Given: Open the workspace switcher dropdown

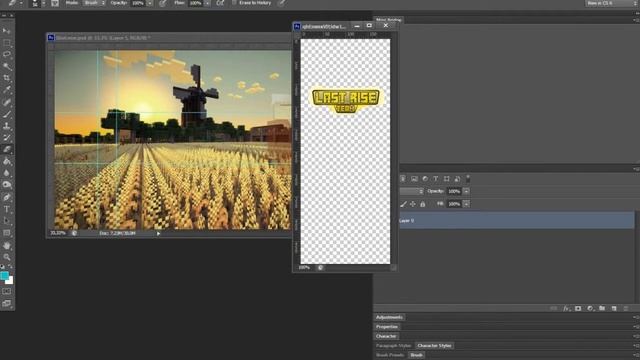Looking at the screenshot, I should pos(611,3).
